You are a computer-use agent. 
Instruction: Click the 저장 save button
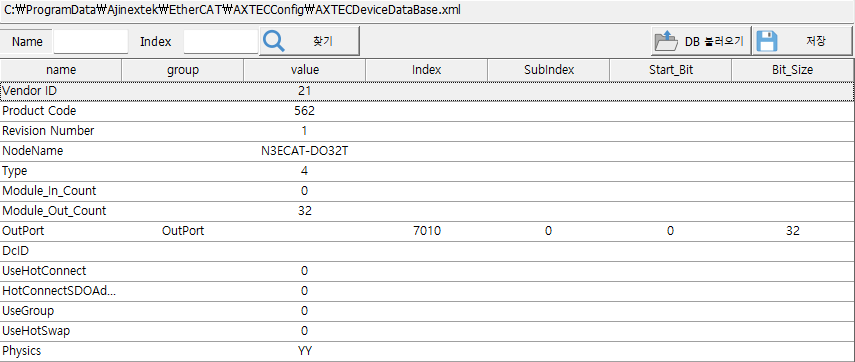tap(802, 41)
